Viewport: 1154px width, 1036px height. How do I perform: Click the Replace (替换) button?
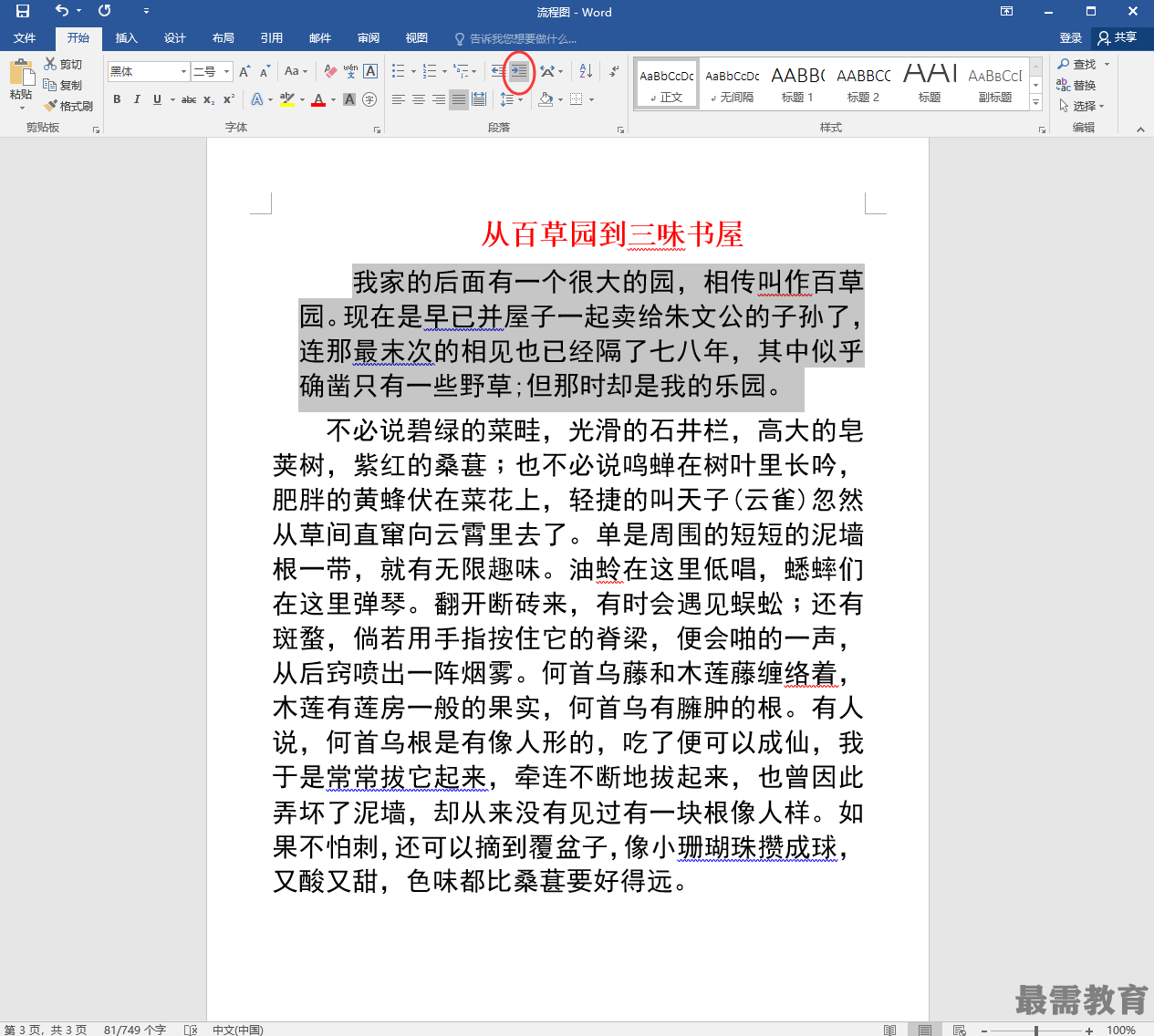point(1076,85)
